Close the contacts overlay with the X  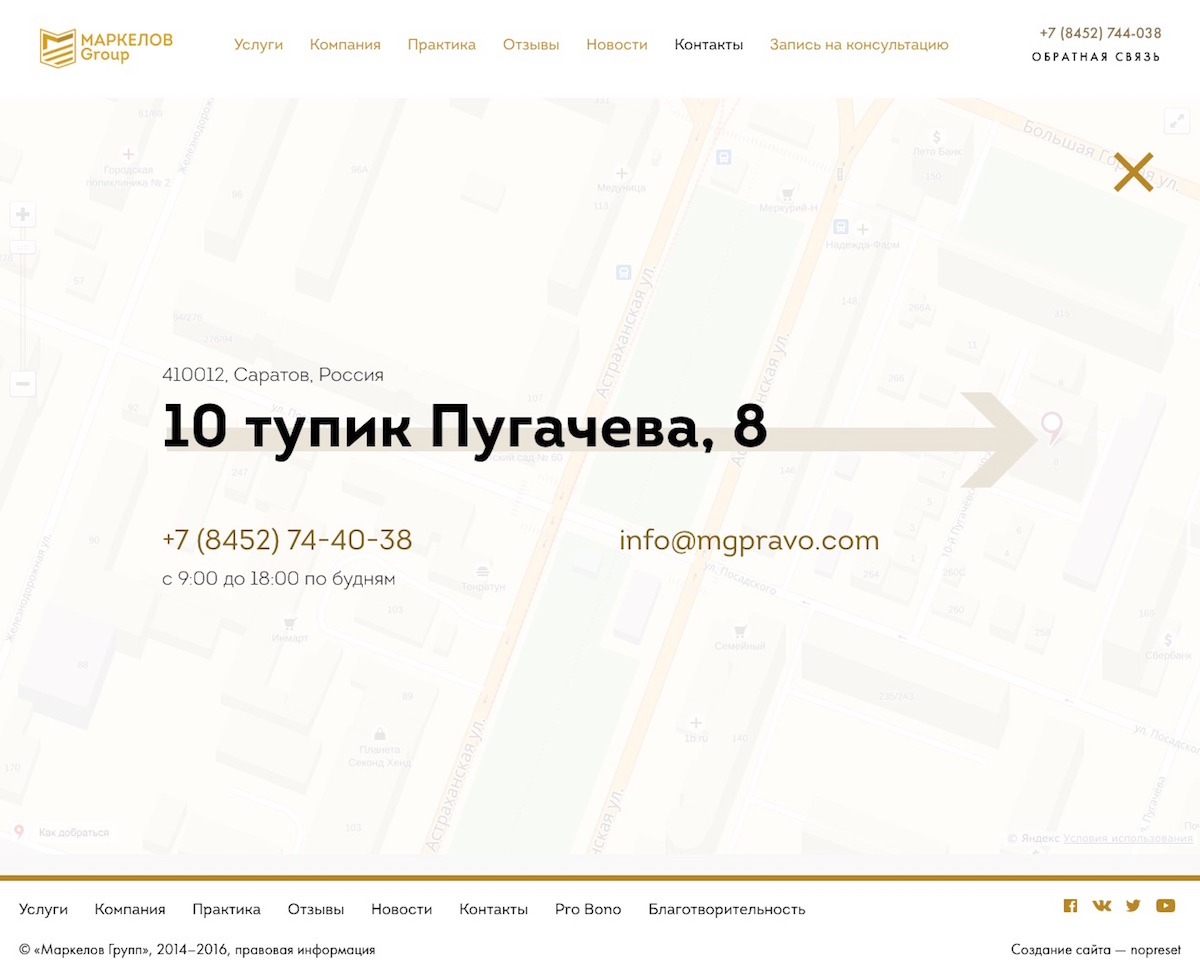coord(1133,172)
